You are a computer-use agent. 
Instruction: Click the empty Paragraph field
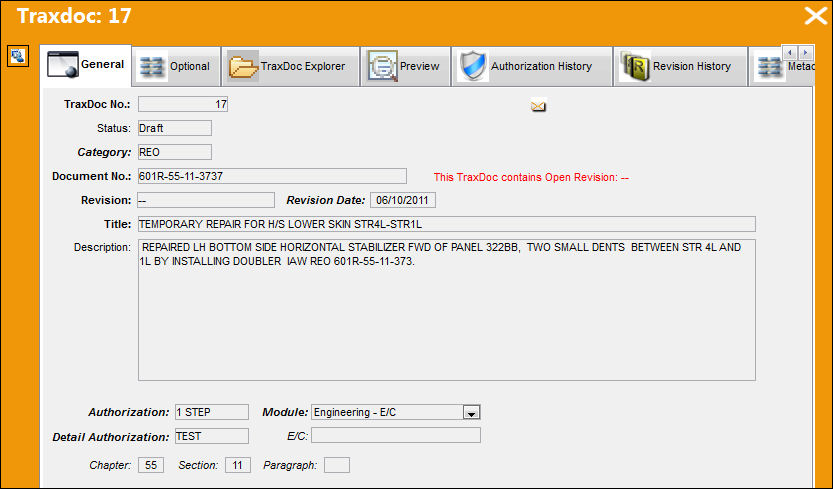pyautogui.click(x=337, y=465)
